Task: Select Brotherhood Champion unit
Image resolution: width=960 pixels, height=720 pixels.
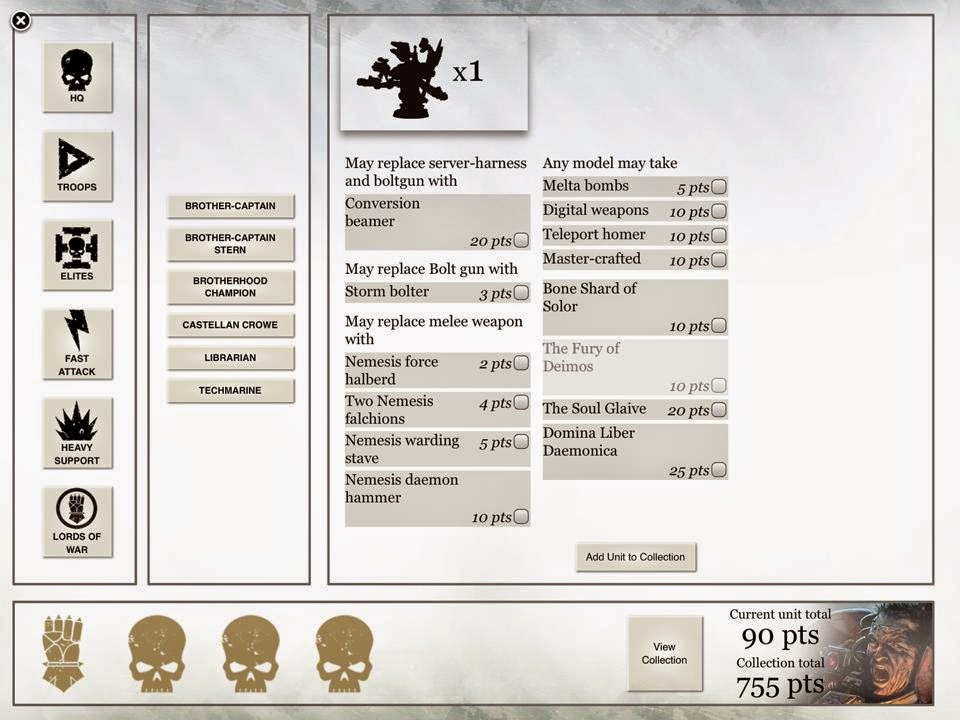Action: [230, 287]
